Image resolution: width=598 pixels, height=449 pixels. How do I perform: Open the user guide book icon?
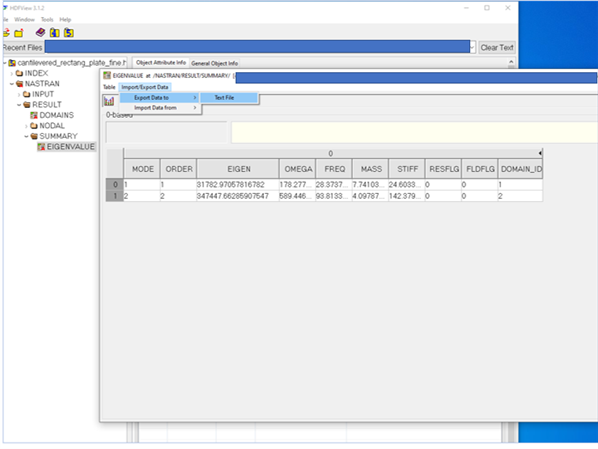[x=40, y=33]
